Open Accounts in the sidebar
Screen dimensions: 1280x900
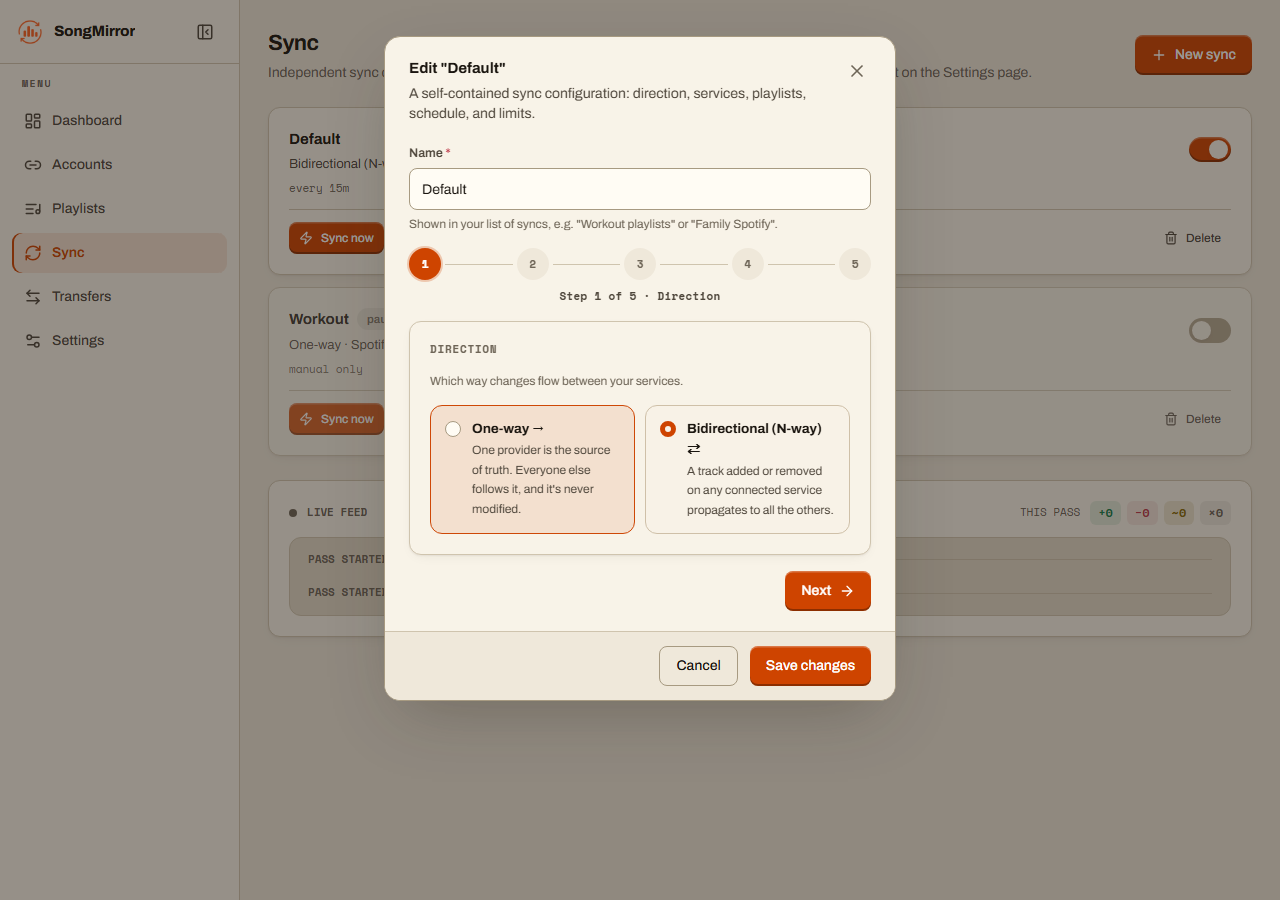tap(119, 164)
